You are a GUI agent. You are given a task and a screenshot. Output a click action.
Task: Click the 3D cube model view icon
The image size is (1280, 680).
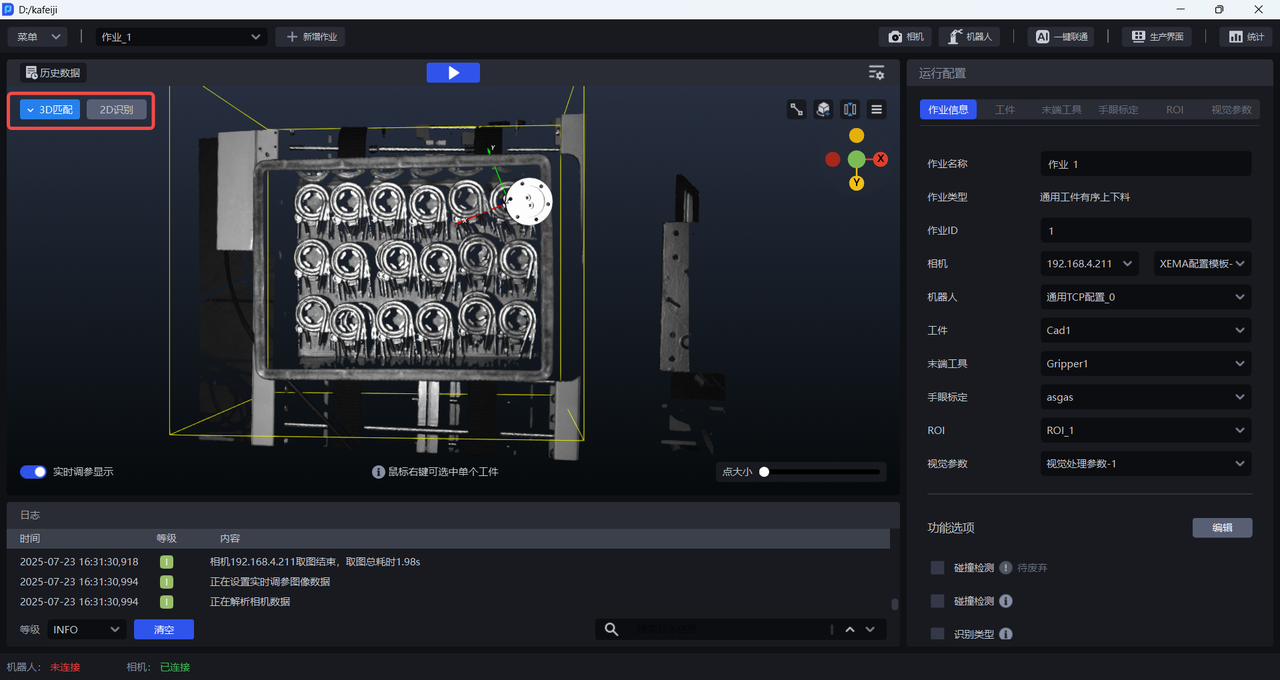pyautogui.click(x=823, y=110)
